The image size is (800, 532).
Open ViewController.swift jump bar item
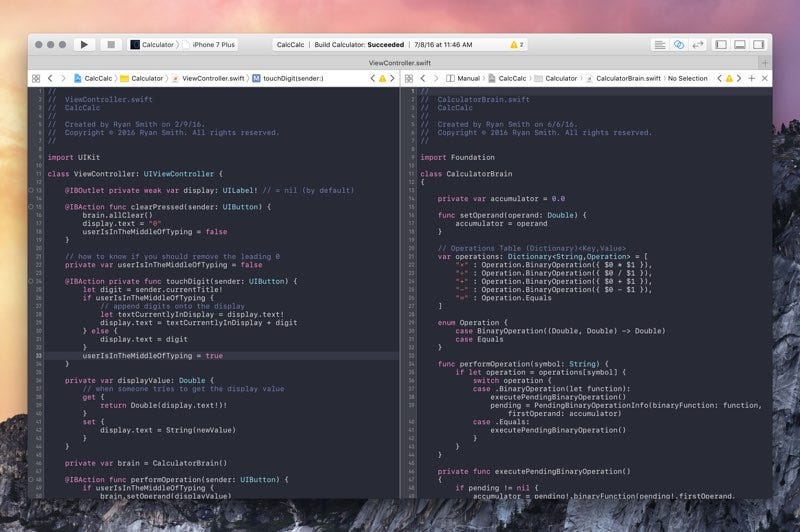[208, 79]
